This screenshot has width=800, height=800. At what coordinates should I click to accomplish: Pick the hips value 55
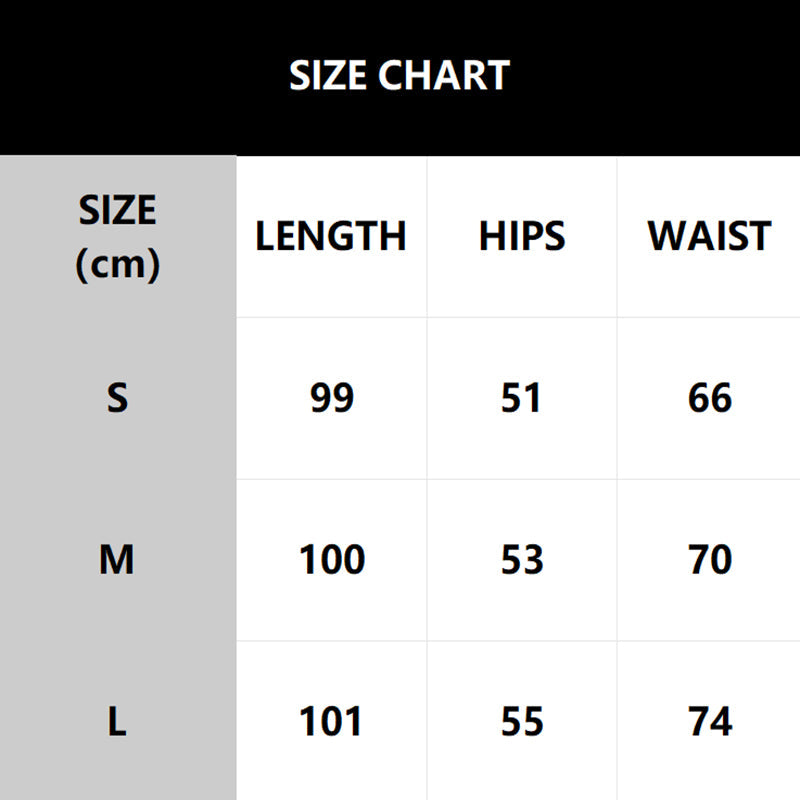coord(522,722)
